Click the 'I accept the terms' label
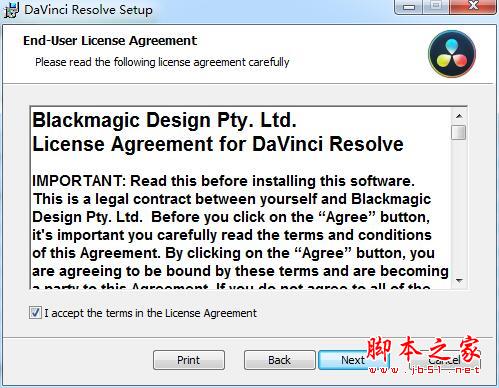Viewport: 499px width, 388px height. pyautogui.click(x=150, y=313)
